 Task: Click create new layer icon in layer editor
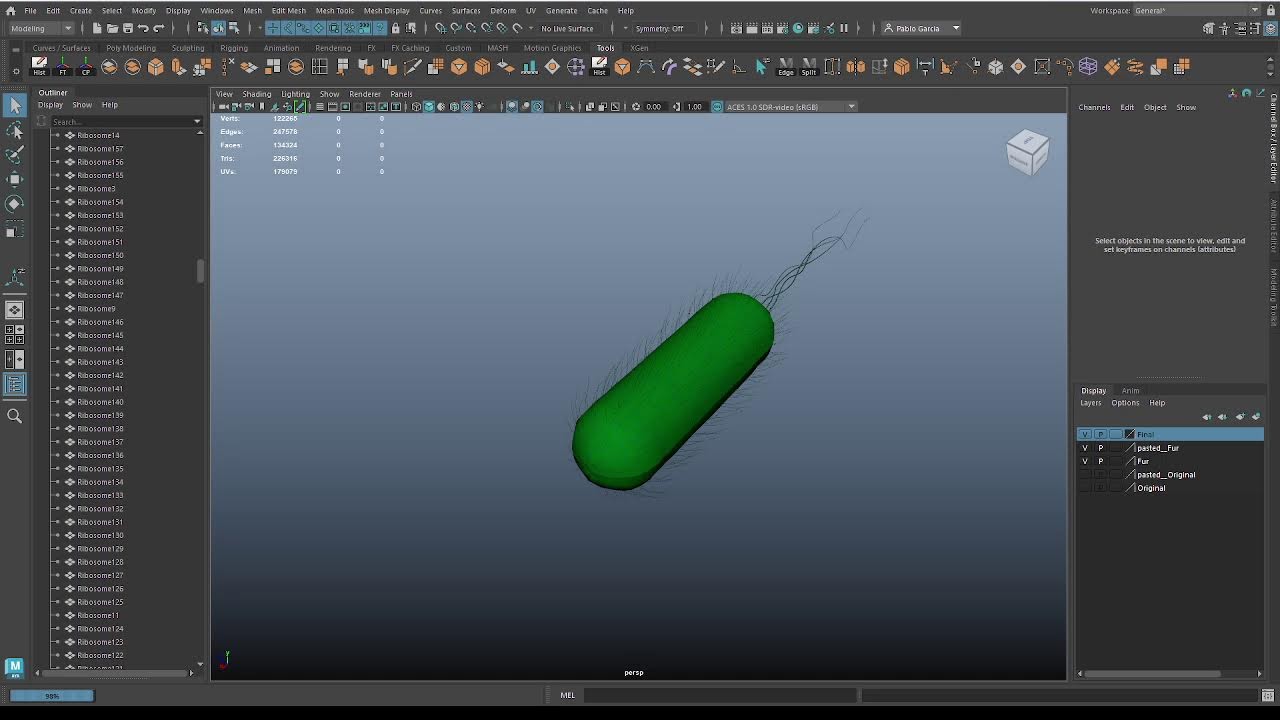(x=1241, y=417)
